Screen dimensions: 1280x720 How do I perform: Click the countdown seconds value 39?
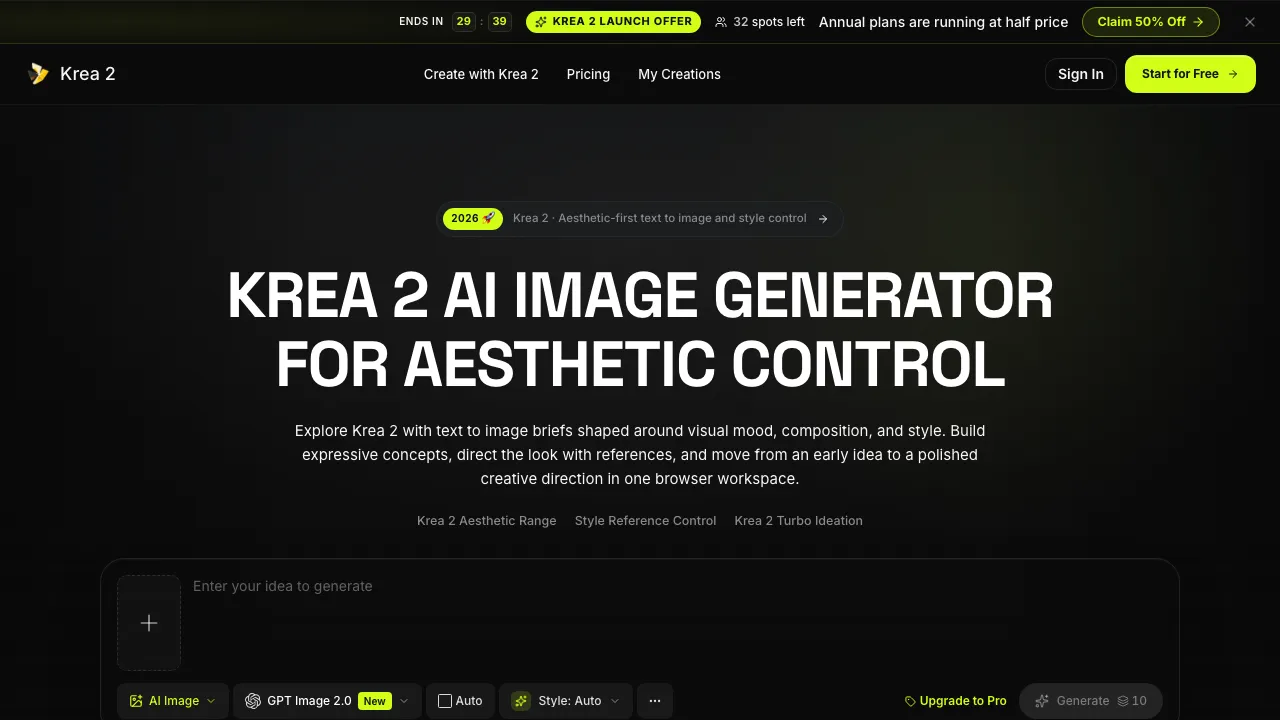(x=500, y=22)
